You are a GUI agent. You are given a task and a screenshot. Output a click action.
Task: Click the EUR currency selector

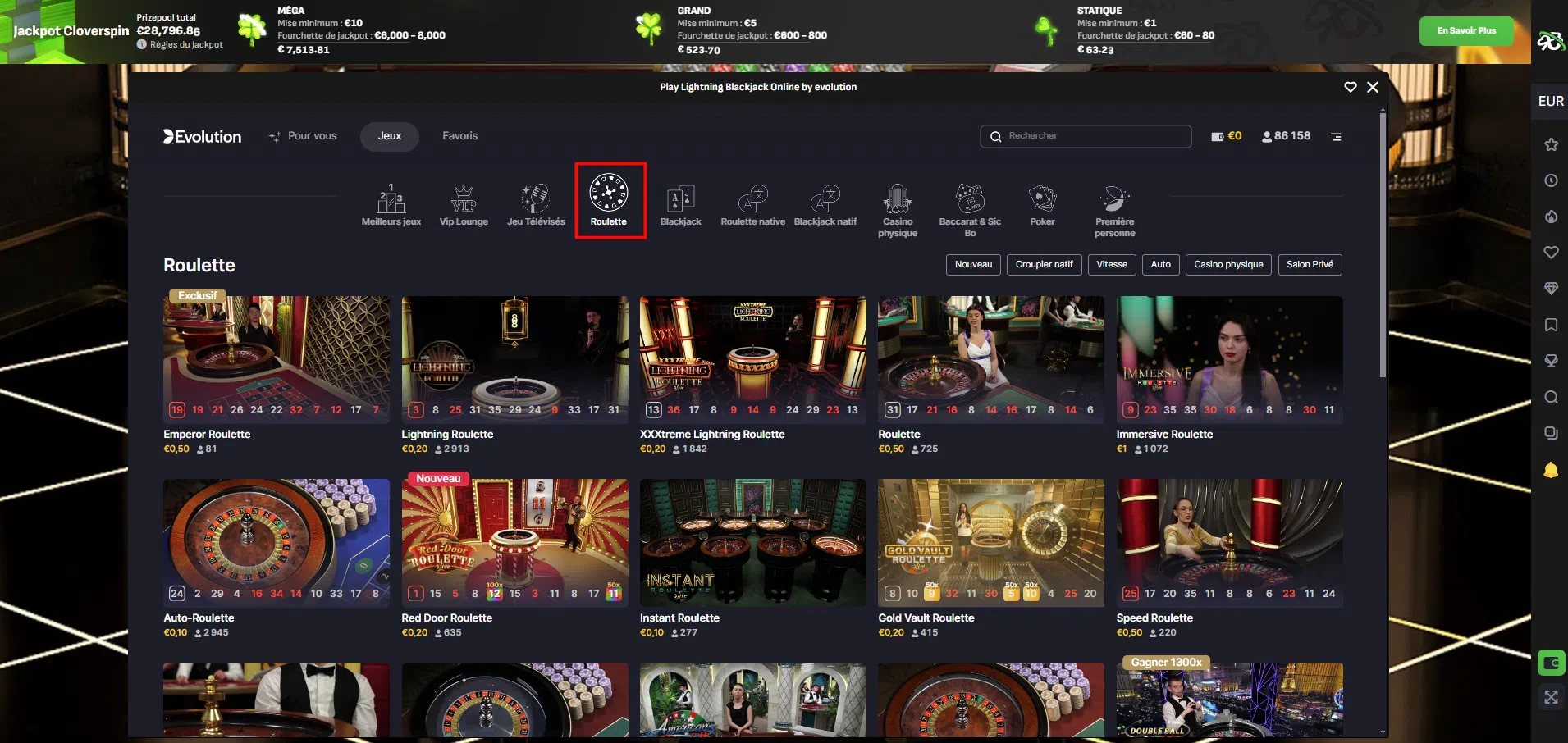coord(1551,101)
